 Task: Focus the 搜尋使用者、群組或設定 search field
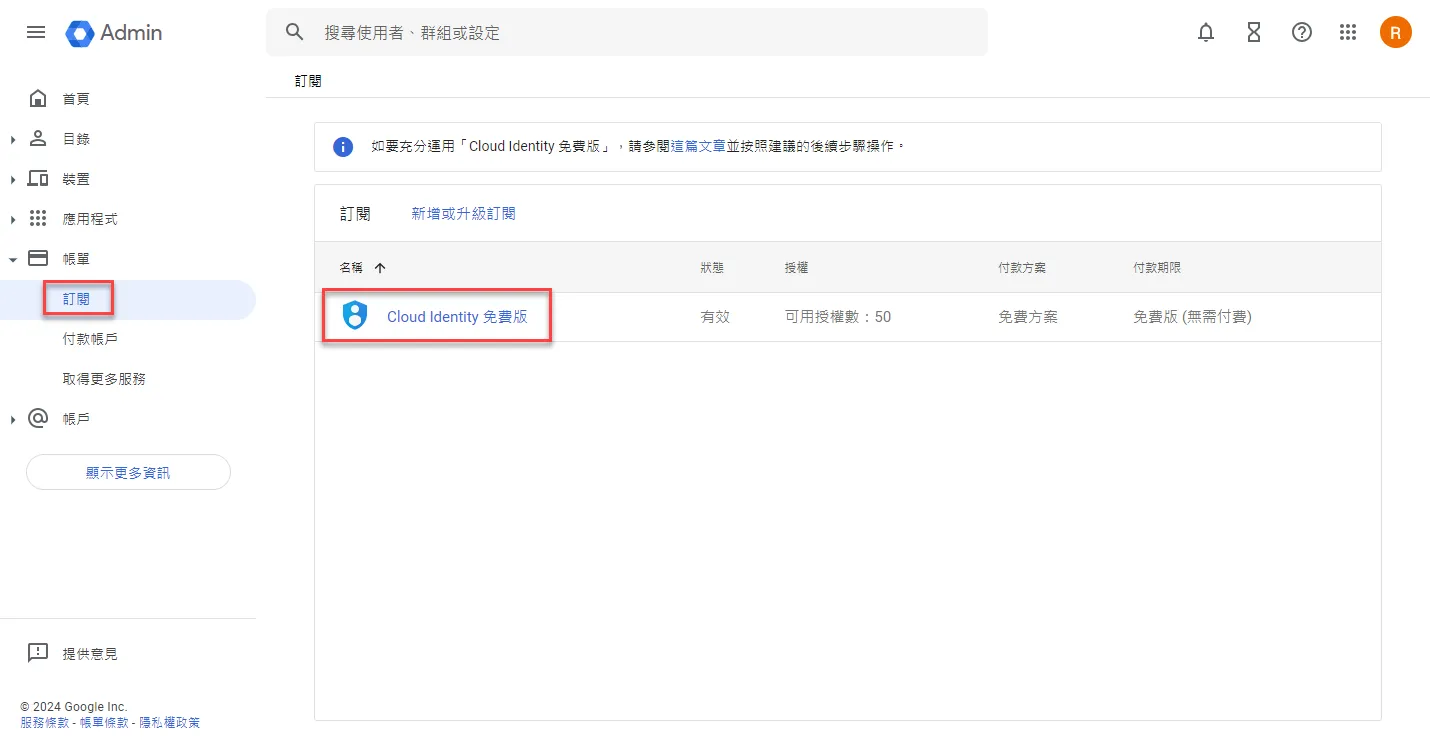tap(627, 32)
